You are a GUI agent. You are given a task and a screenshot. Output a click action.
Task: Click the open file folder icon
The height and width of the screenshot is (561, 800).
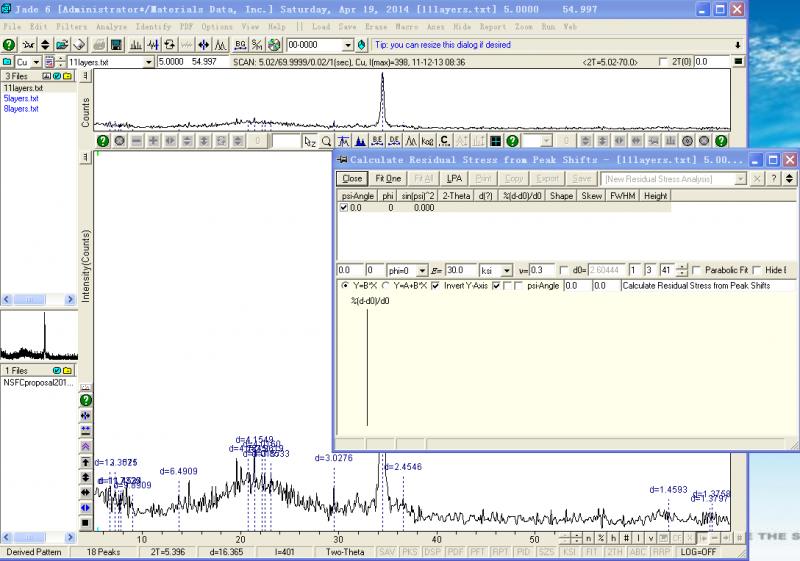62,45
